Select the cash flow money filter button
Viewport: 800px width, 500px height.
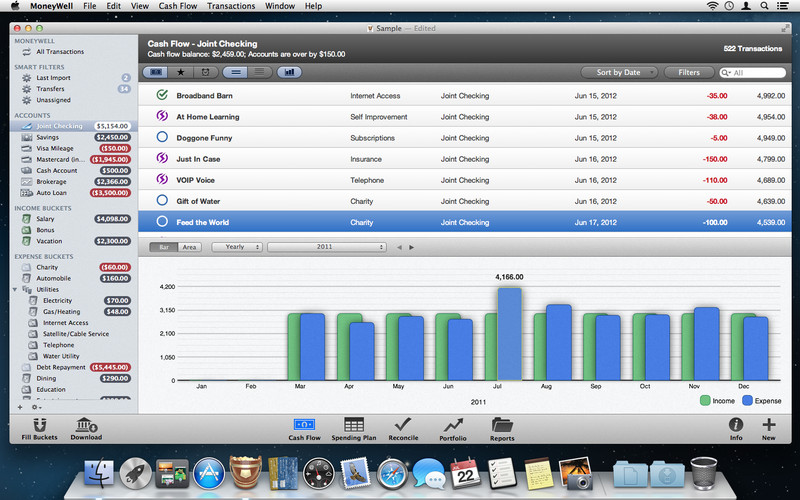[x=155, y=72]
